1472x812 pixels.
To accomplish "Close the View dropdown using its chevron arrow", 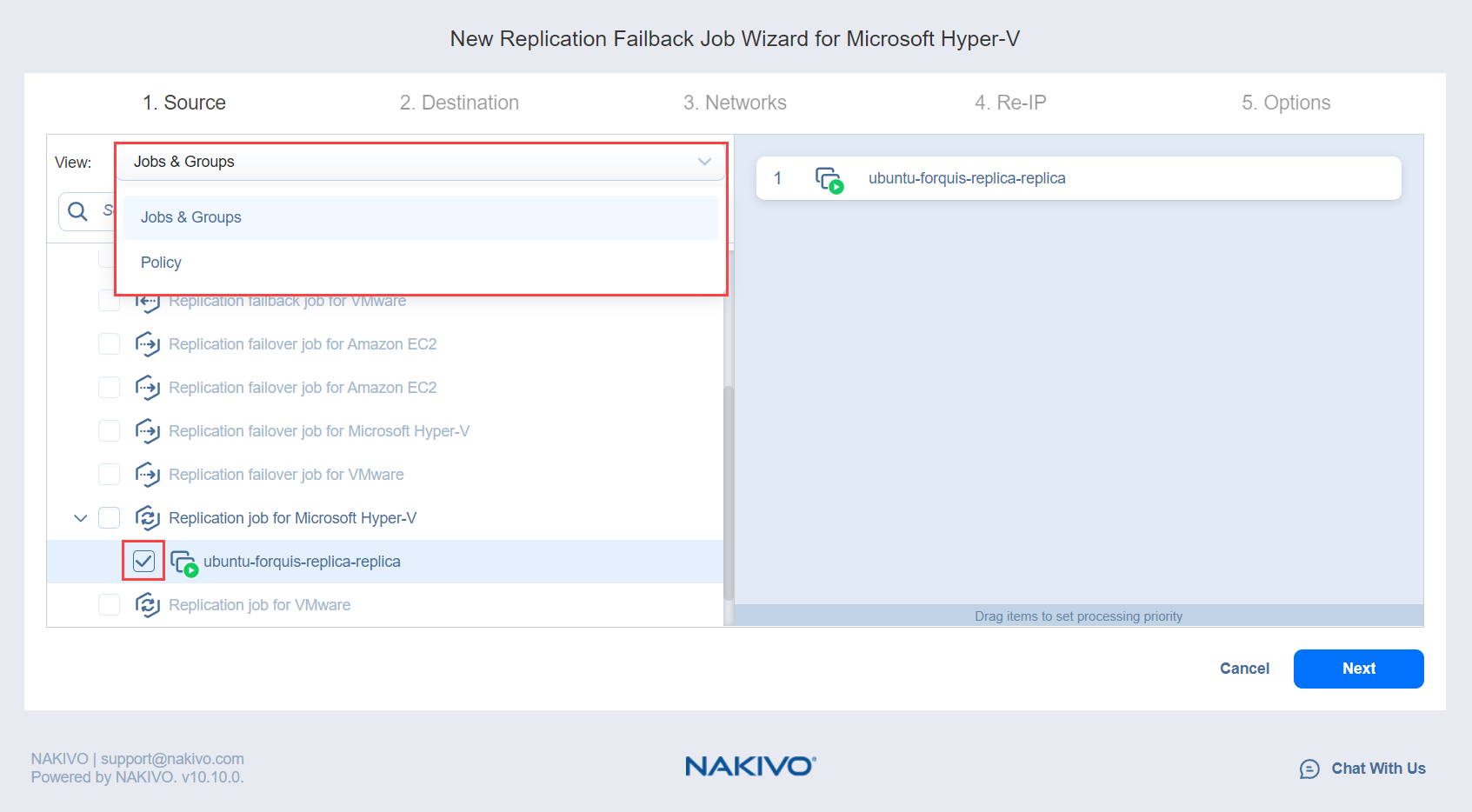I will point(704,162).
